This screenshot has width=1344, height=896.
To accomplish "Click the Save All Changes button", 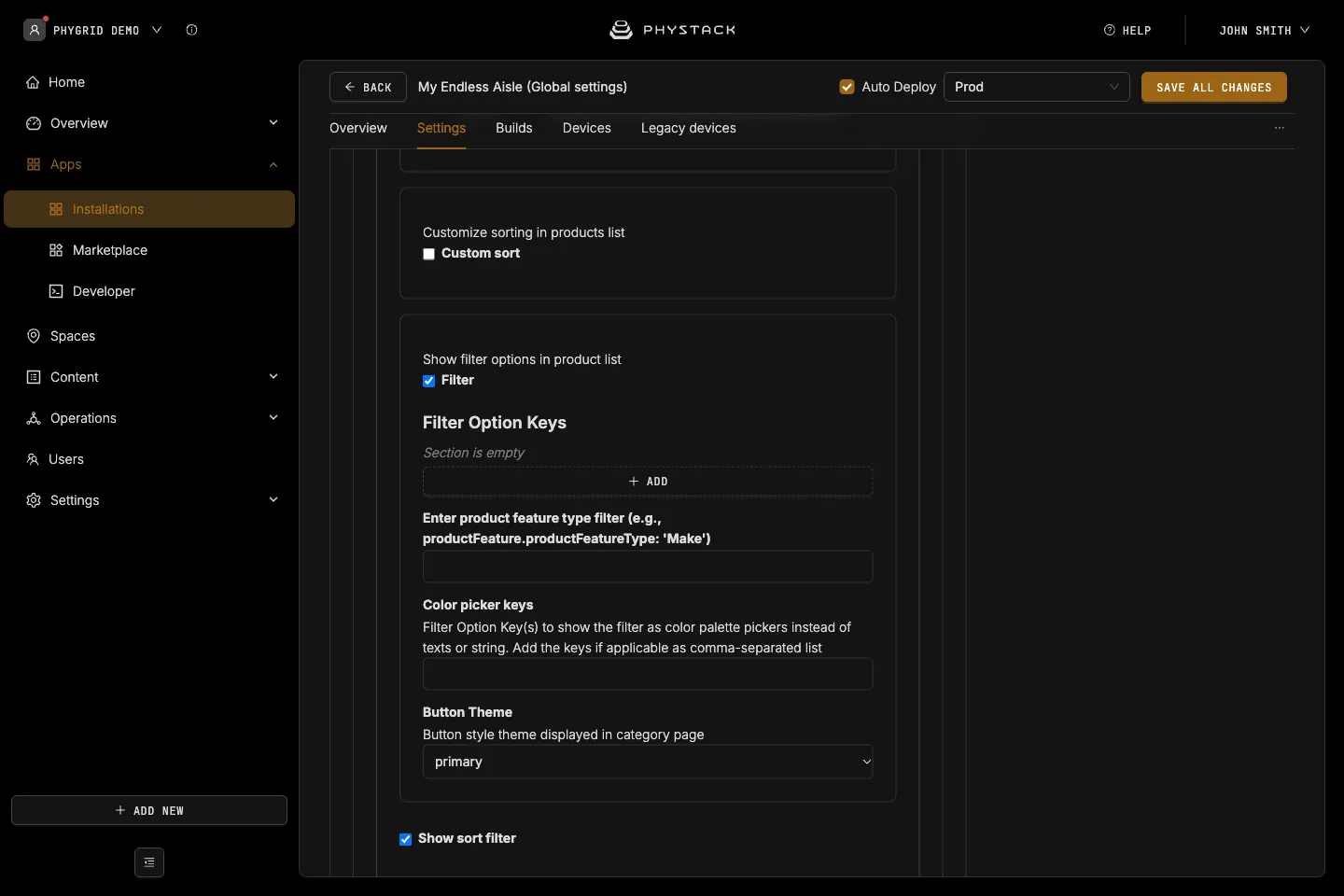I will pos(1214,87).
